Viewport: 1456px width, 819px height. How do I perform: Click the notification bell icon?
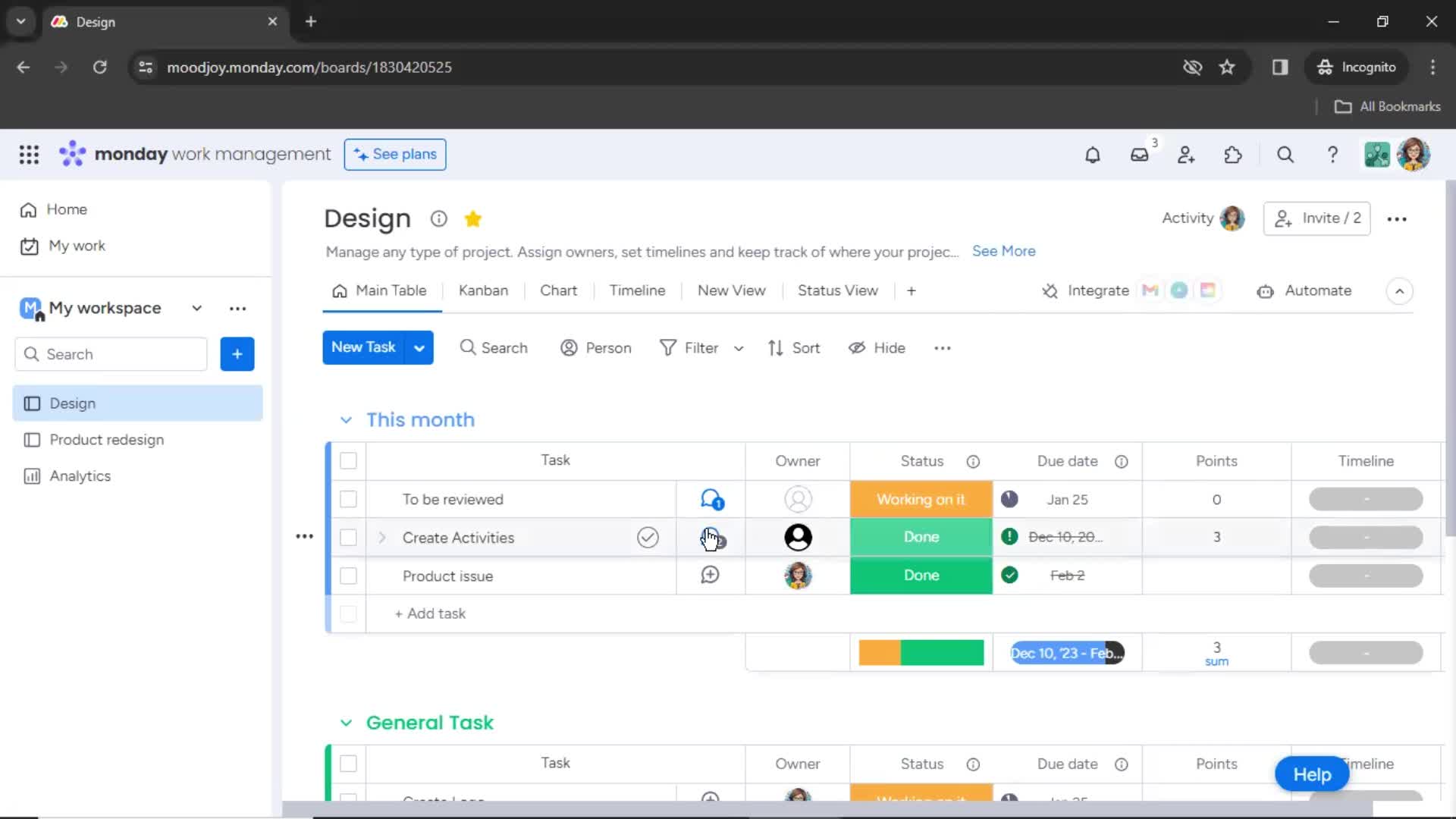point(1092,155)
